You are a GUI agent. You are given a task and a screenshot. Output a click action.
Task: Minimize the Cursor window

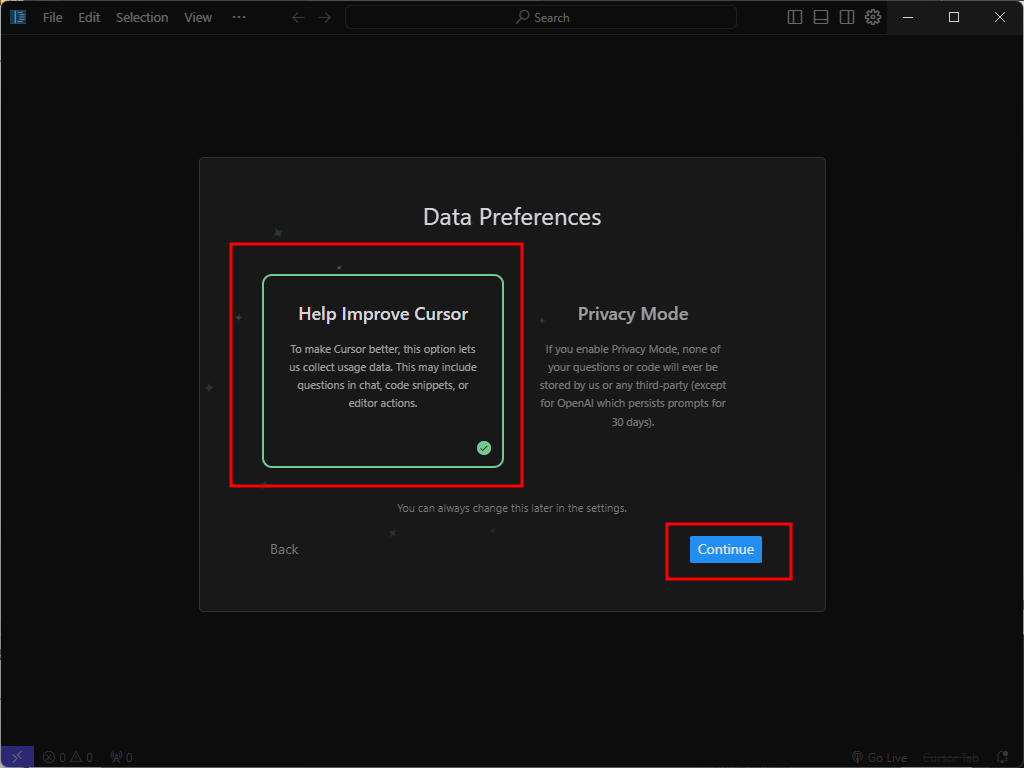tap(908, 18)
